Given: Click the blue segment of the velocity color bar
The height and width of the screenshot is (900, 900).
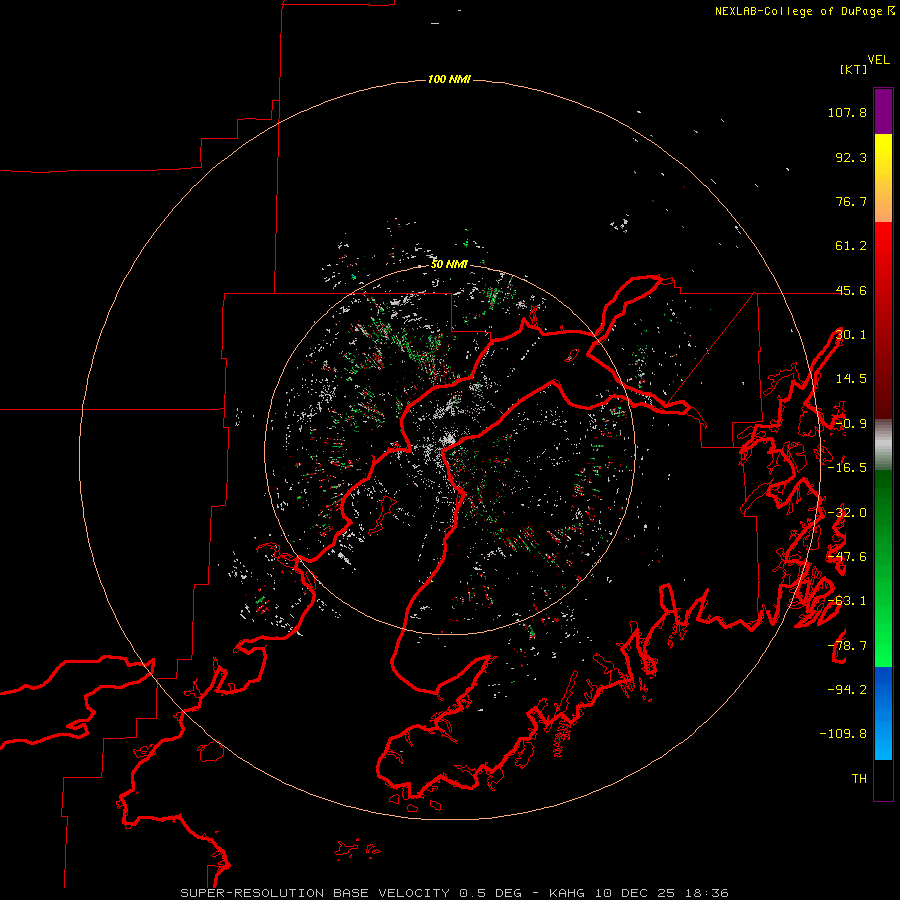Looking at the screenshot, I should pos(883,712).
